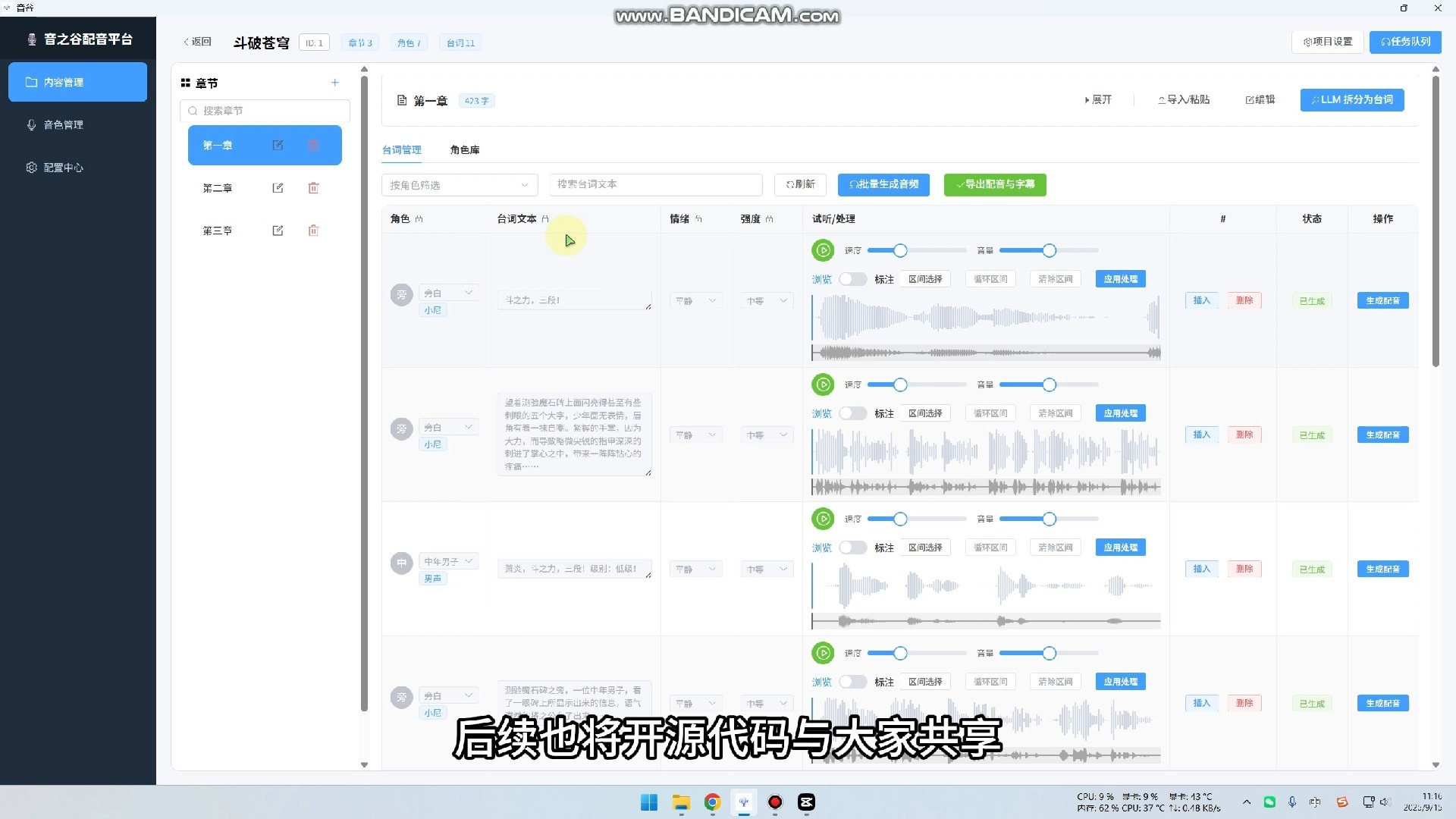Toggle 浏览/标注 switch in the first row
1456x819 pixels.
coord(852,279)
